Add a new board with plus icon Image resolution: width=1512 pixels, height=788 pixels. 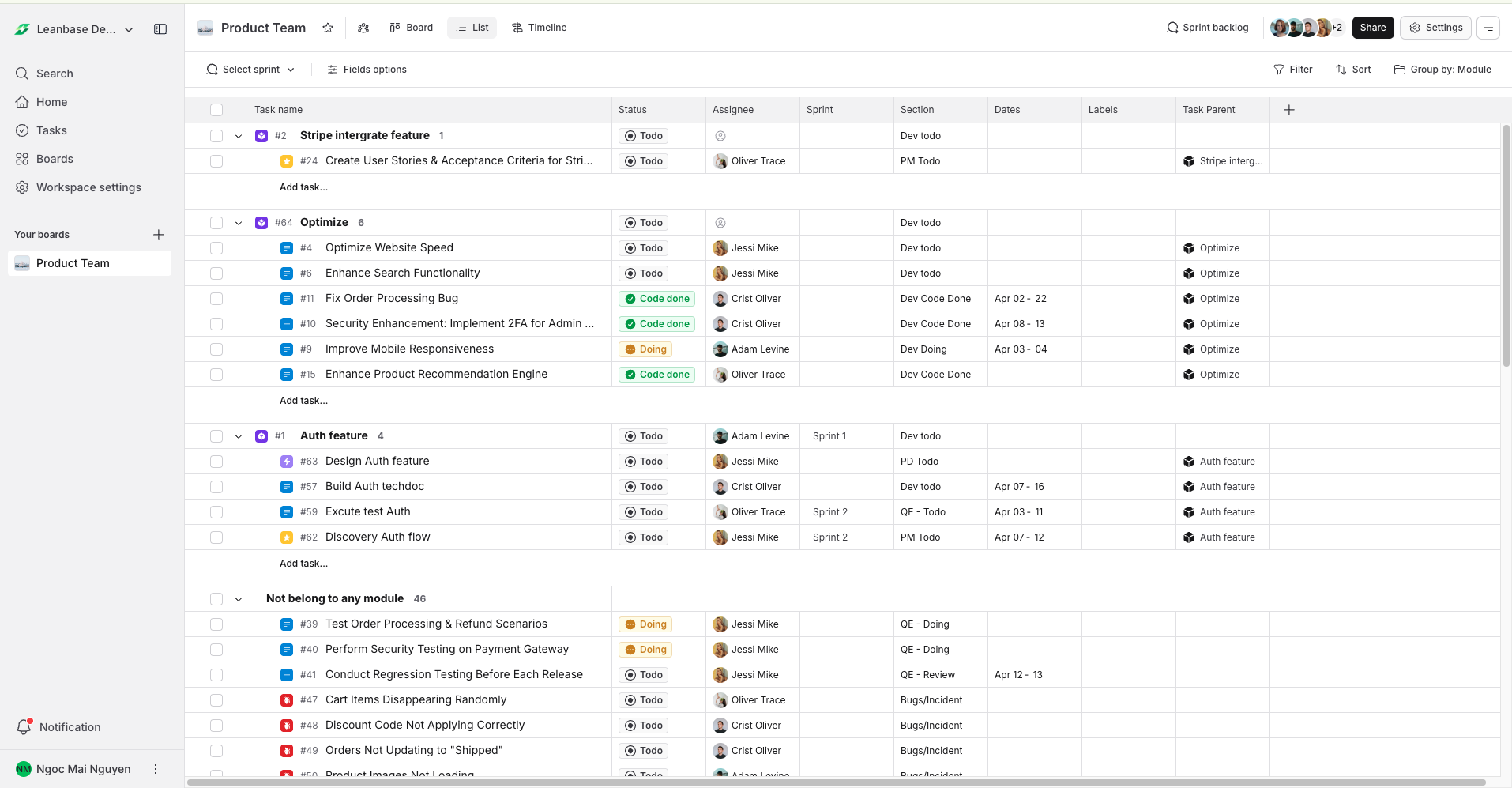tap(159, 235)
